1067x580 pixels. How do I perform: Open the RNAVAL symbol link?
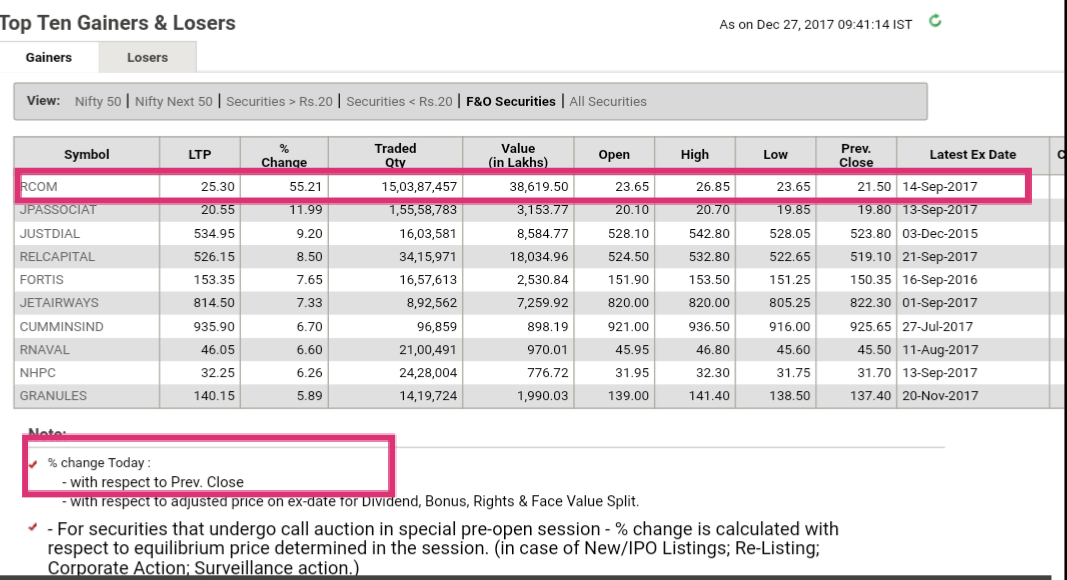pos(44,350)
